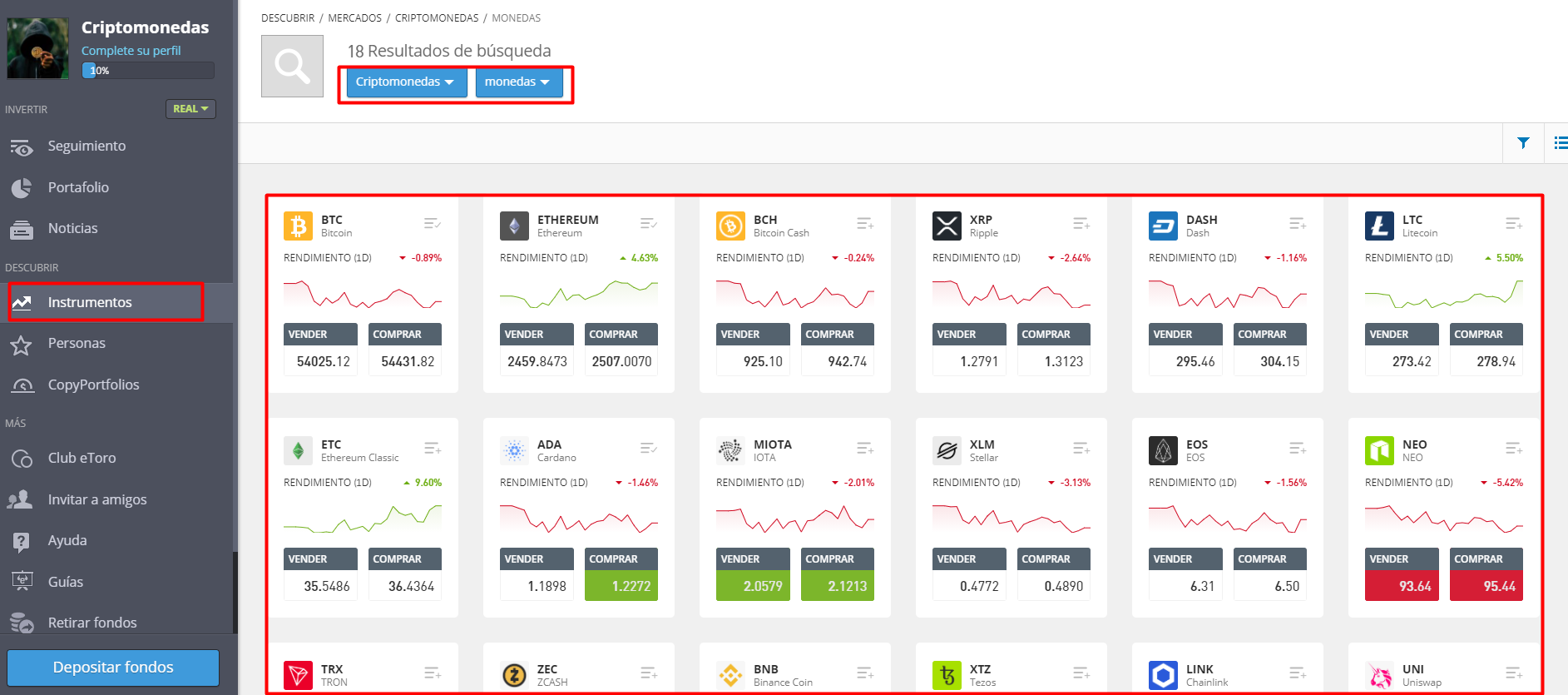The width and height of the screenshot is (1568, 695).
Task: Open the NEO coin logo
Action: (x=1379, y=450)
